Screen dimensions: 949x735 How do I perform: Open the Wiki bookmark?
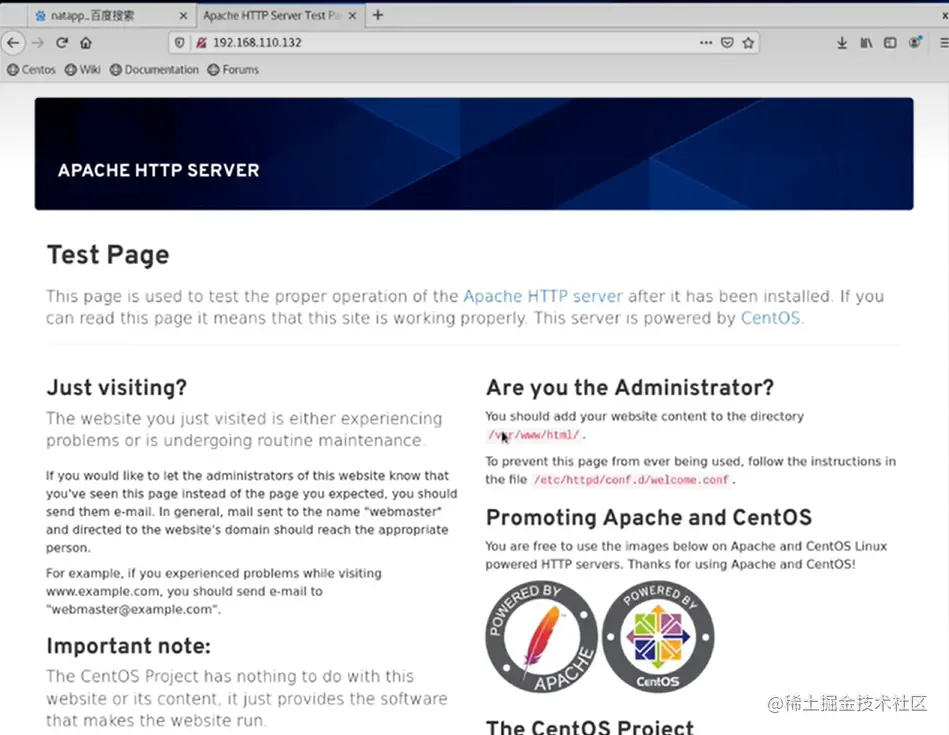pos(83,70)
